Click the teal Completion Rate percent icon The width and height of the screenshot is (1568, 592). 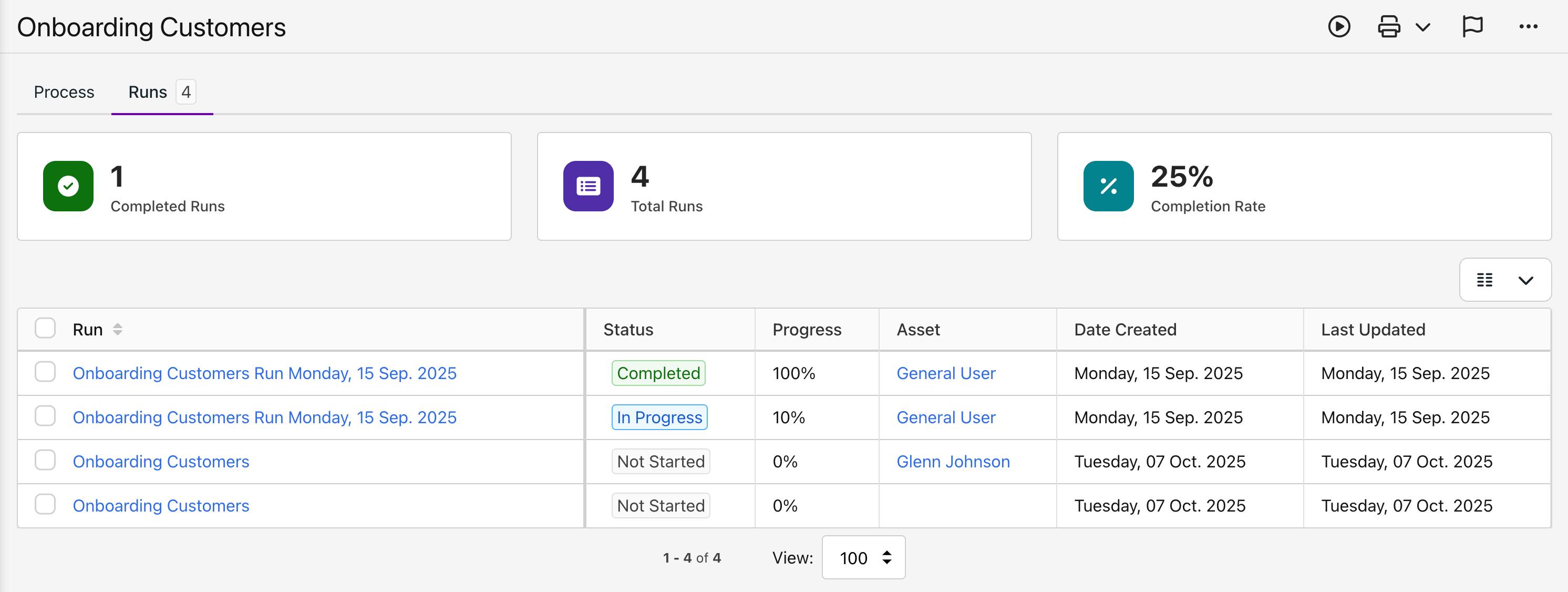pyautogui.click(x=1108, y=186)
